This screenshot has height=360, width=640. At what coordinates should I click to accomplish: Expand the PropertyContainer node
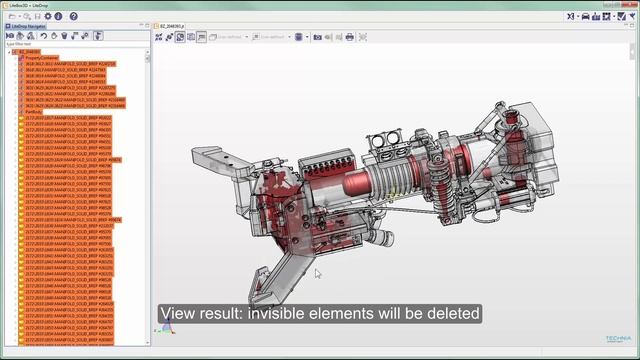[16, 58]
